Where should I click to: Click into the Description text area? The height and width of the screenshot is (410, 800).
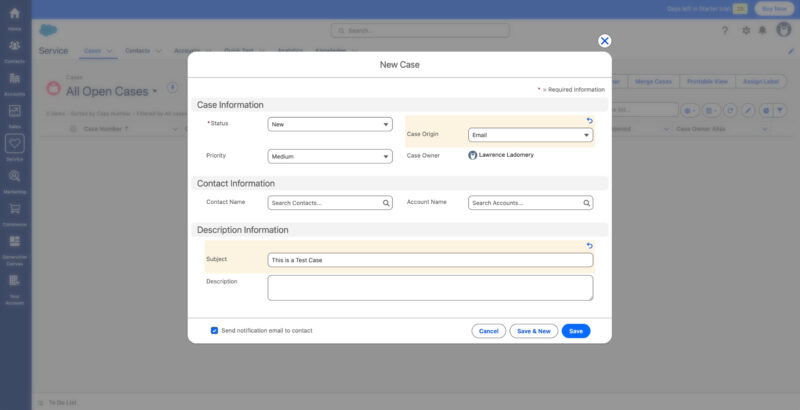[x=430, y=288]
